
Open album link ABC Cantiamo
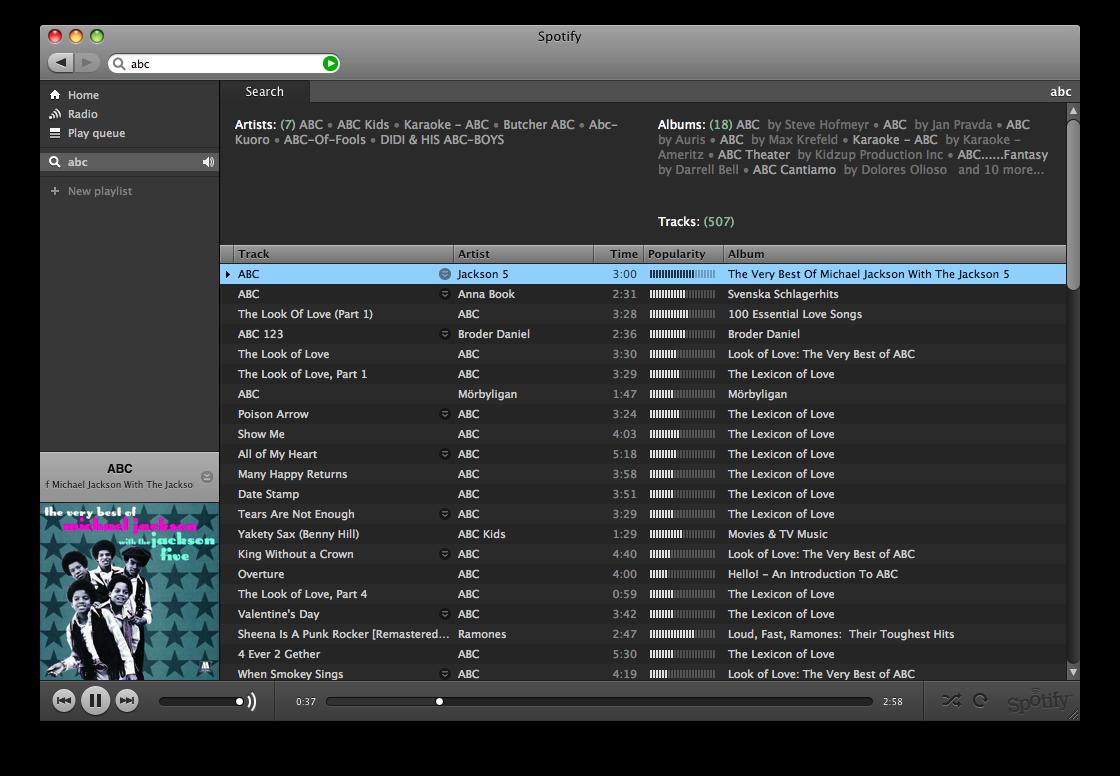click(x=794, y=169)
